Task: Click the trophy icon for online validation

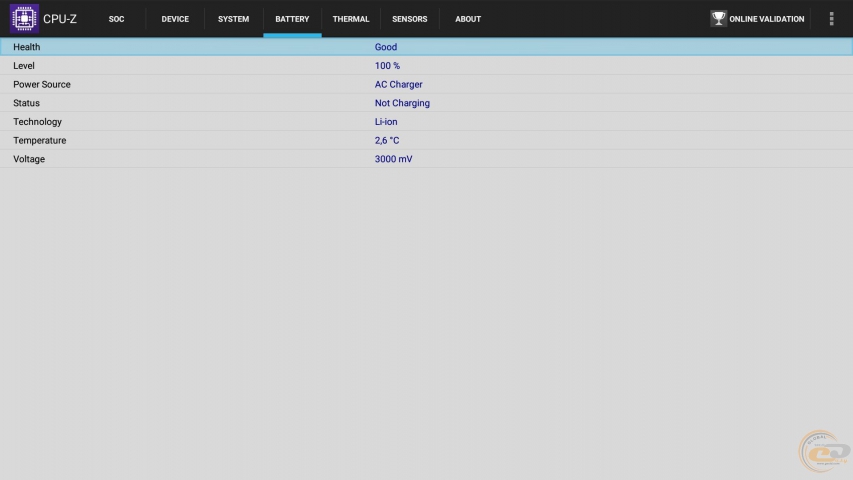Action: pyautogui.click(x=718, y=19)
